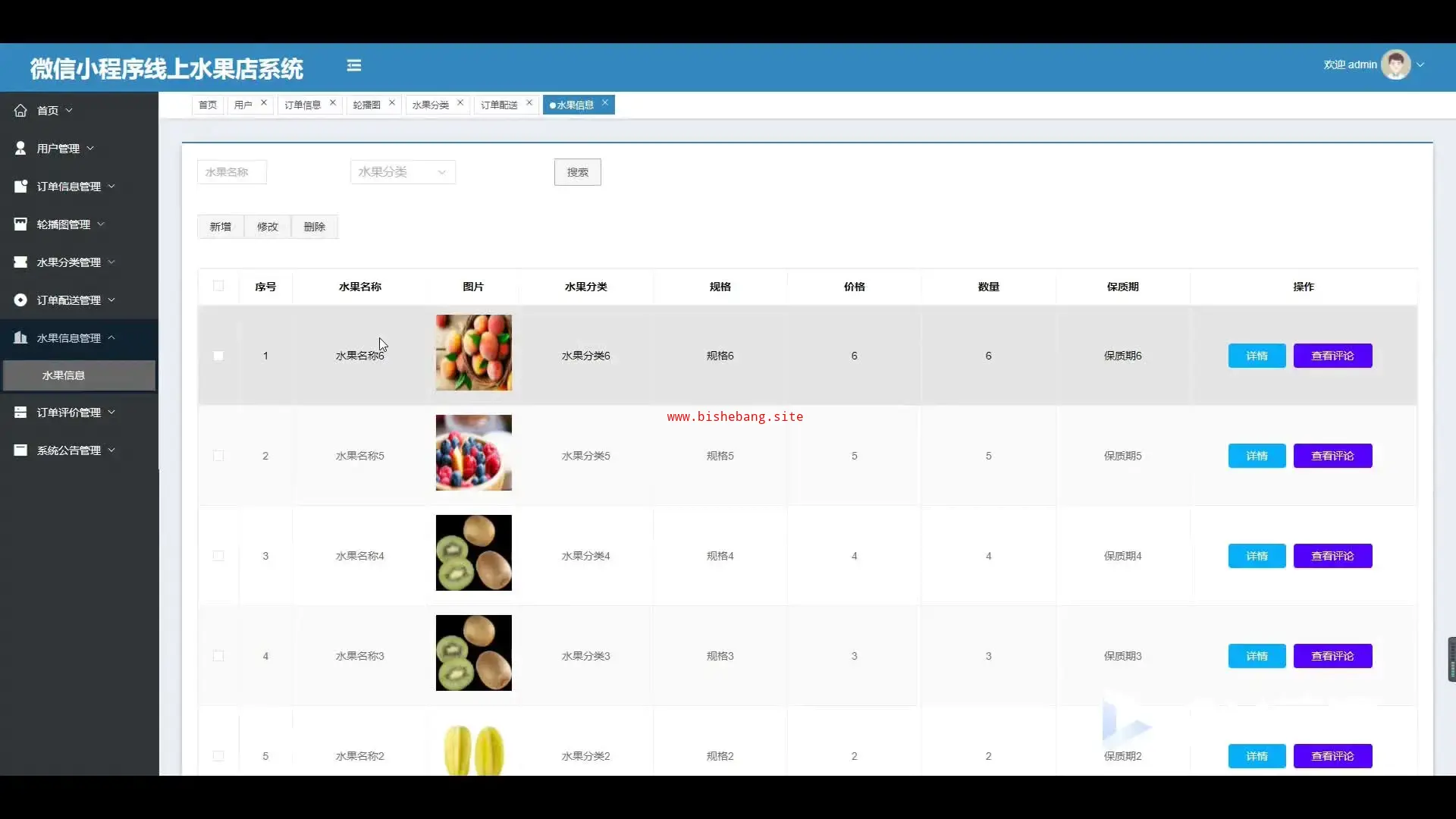Click the vertical scrollbar handle at right
This screenshot has height=819, width=1456.
[x=1451, y=659]
